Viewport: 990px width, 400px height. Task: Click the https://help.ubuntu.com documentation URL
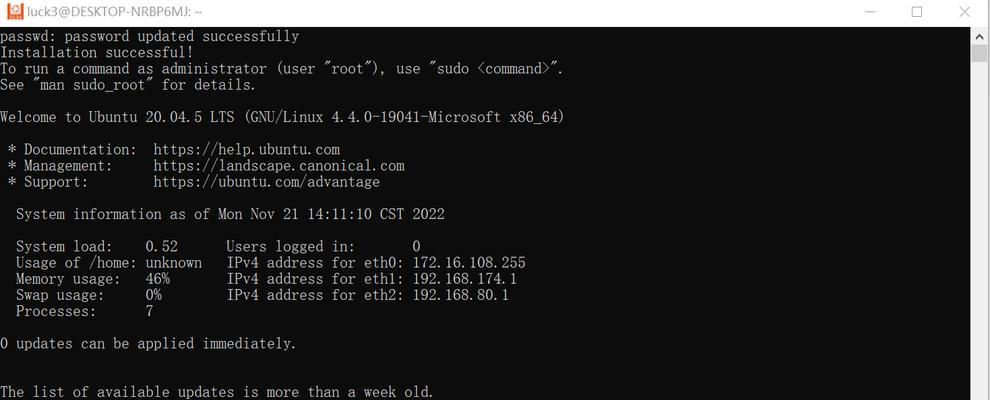[247, 150]
